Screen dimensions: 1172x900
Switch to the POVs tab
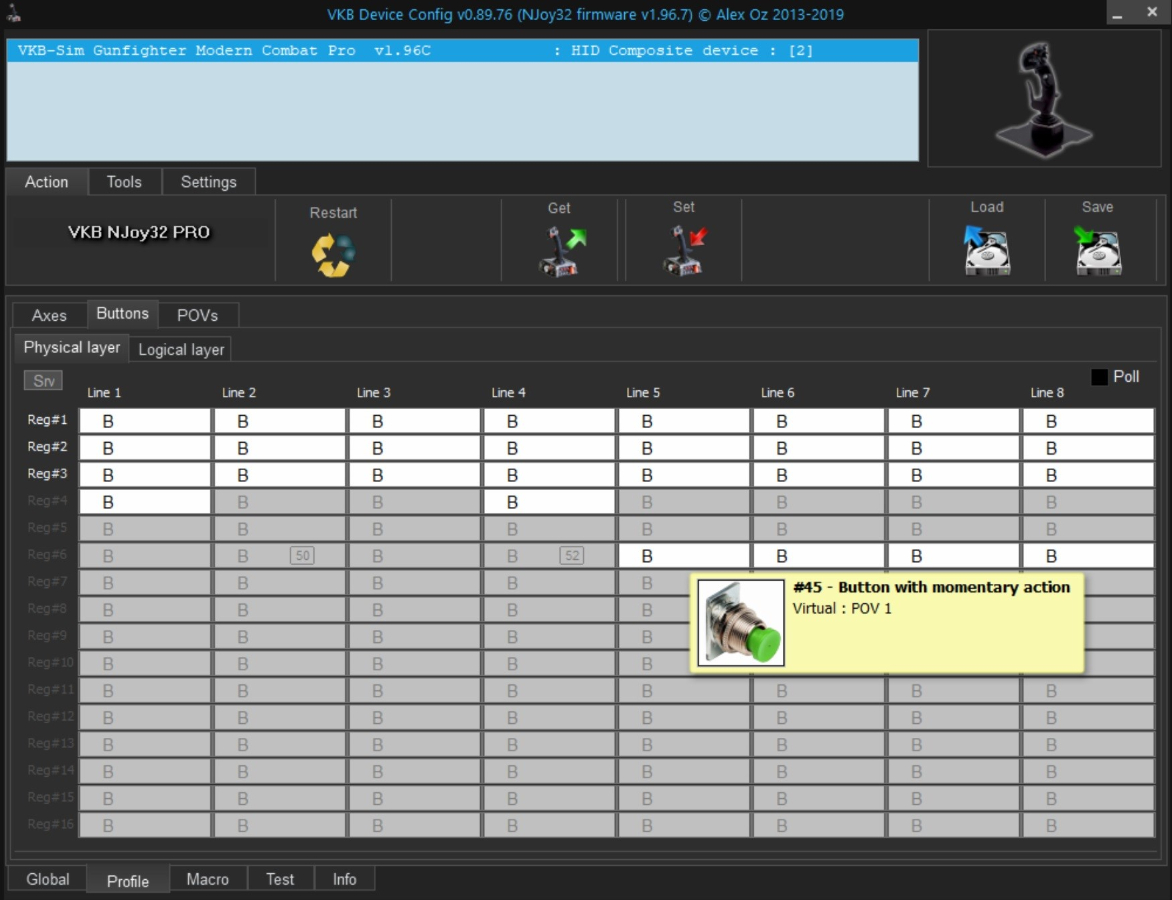197,315
